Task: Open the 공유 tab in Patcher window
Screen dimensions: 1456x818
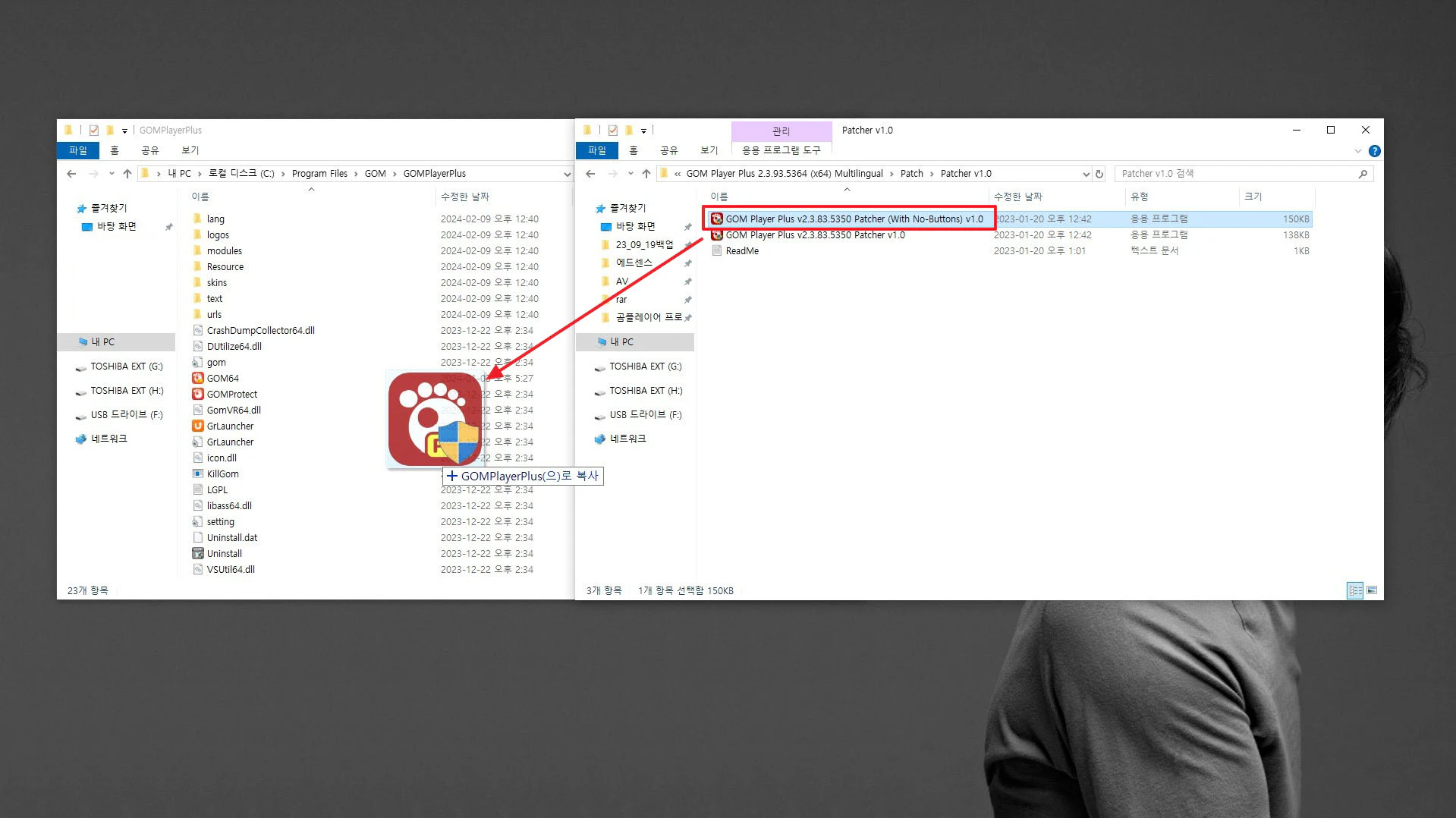Action: (668, 150)
